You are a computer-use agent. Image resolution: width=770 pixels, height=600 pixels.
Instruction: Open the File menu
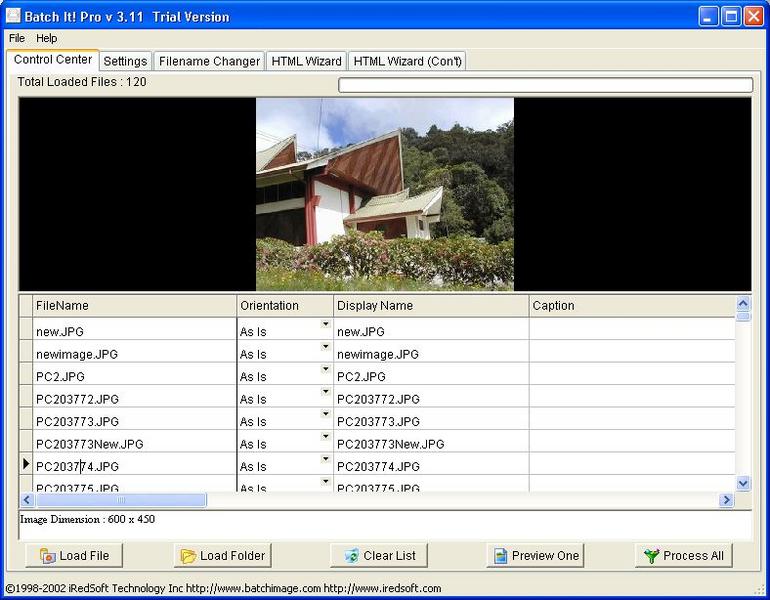click(x=17, y=38)
